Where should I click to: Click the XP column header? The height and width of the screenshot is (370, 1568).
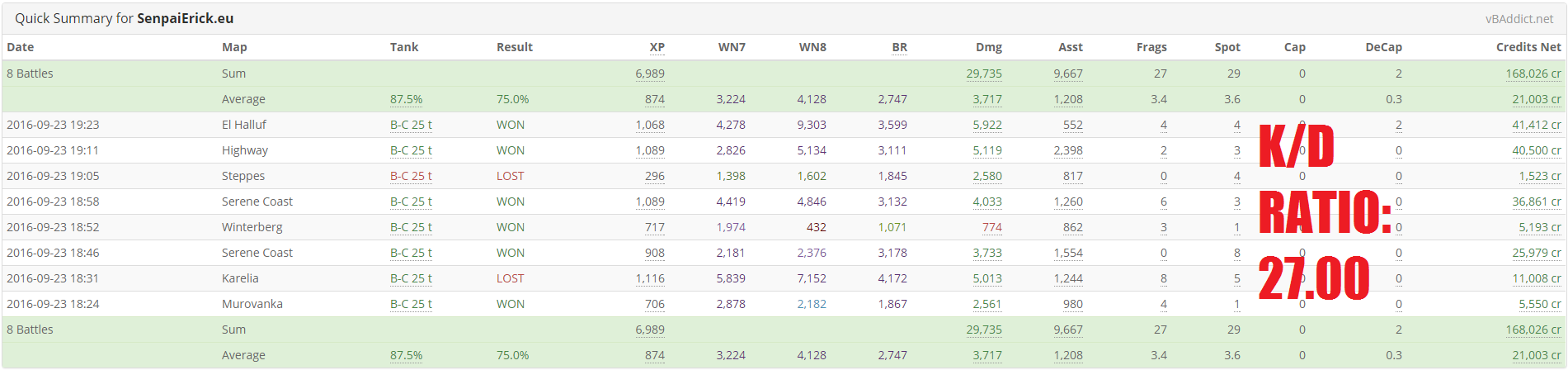click(x=657, y=47)
